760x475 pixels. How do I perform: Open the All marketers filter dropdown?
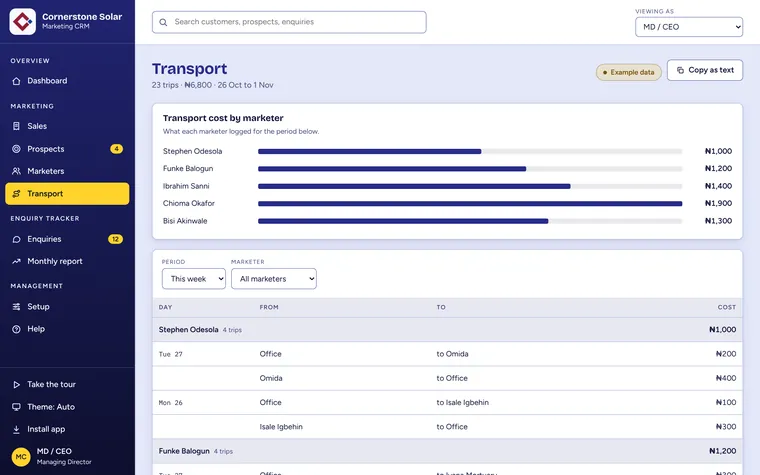274,279
